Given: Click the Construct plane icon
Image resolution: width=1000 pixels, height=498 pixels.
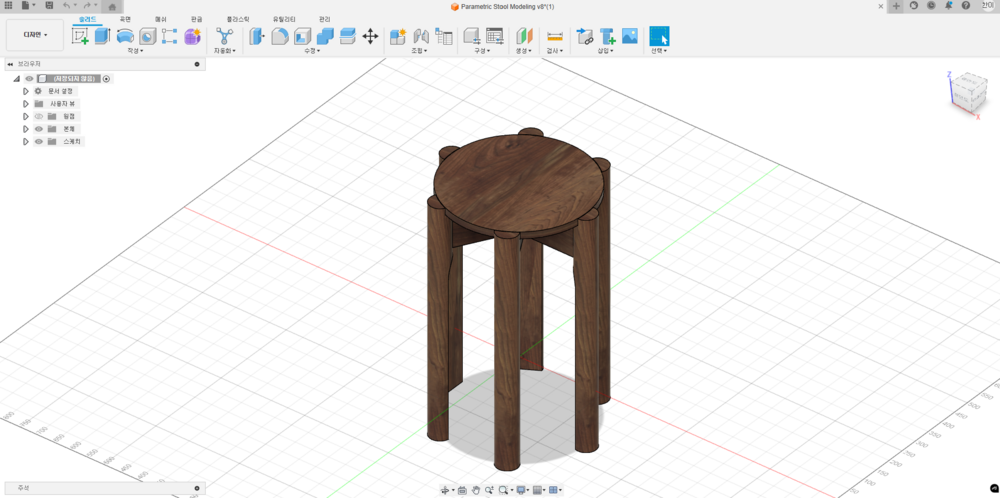Looking at the screenshot, I should pyautogui.click(x=524, y=36).
